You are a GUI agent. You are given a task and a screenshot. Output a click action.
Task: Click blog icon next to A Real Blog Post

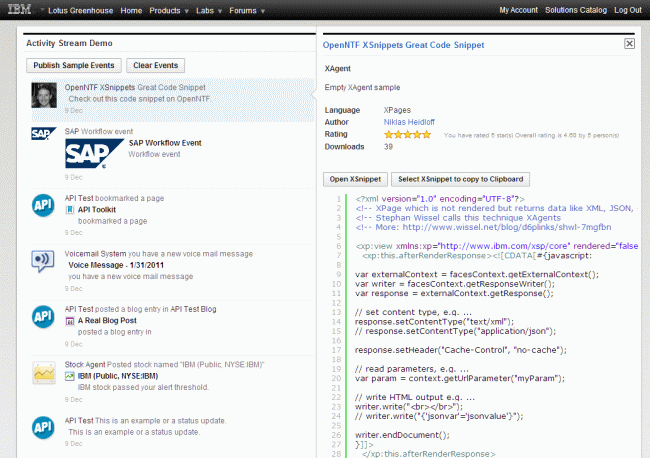pos(70,321)
